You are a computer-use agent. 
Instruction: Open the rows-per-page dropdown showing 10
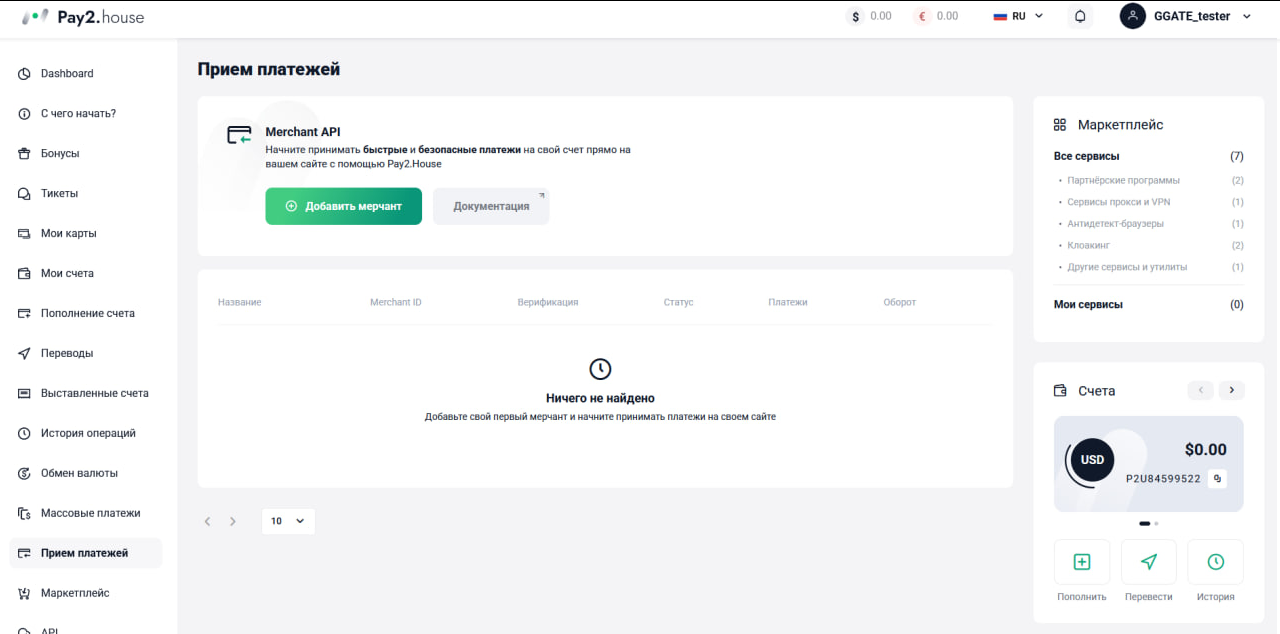(x=288, y=521)
